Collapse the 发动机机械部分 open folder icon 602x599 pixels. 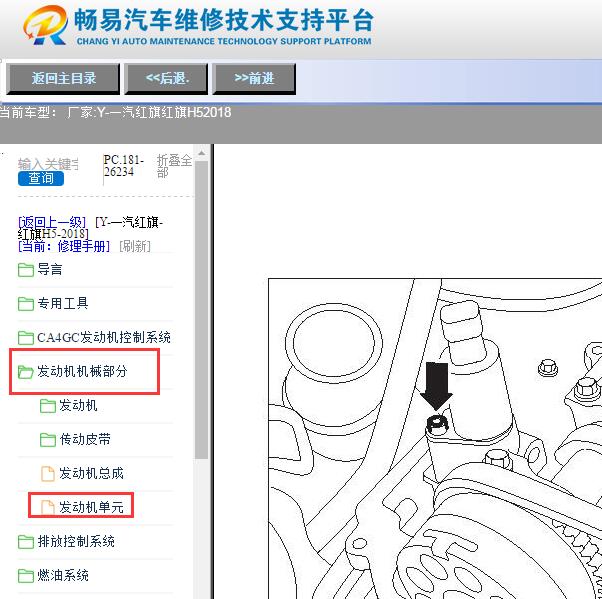pyautogui.click(x=26, y=371)
